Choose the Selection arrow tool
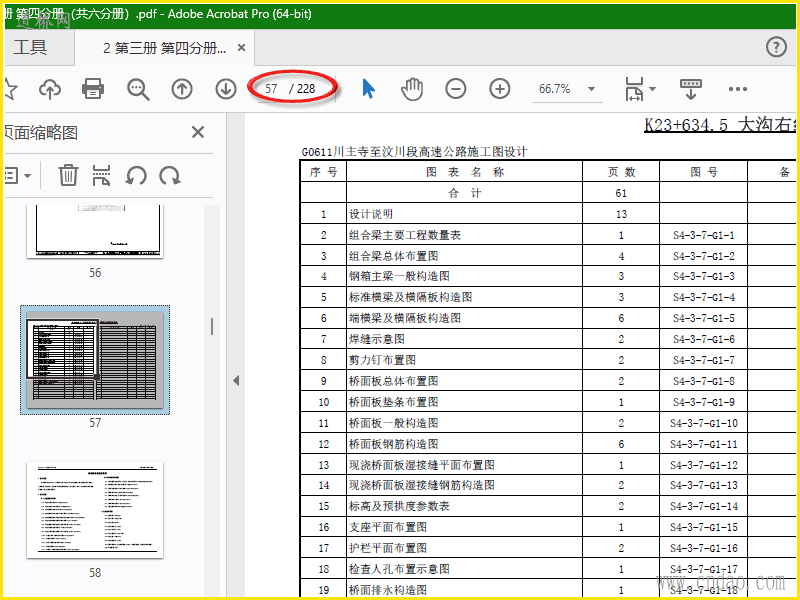The height and width of the screenshot is (600, 800). click(x=368, y=89)
